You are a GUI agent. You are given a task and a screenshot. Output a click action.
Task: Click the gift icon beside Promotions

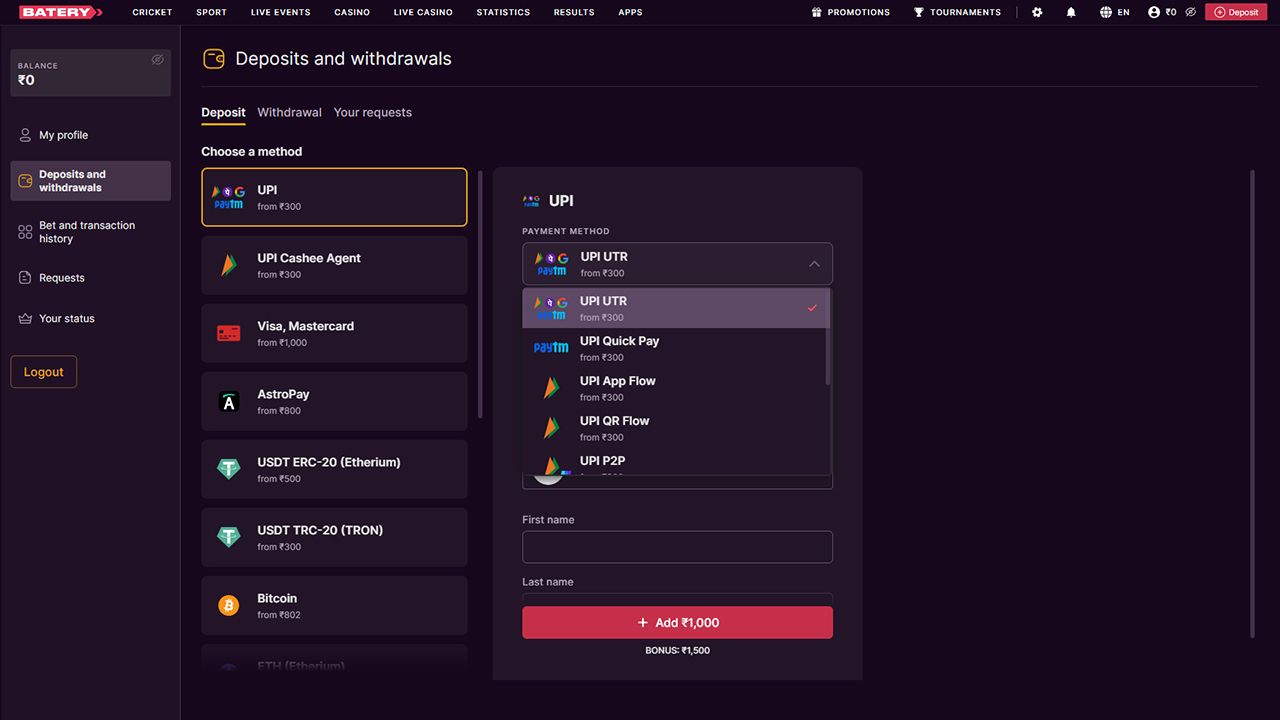(816, 12)
